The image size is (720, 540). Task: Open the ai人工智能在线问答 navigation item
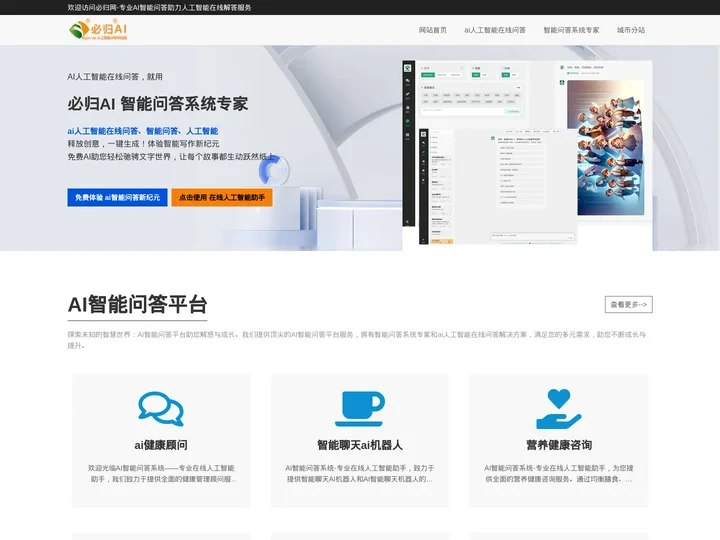coord(495,30)
